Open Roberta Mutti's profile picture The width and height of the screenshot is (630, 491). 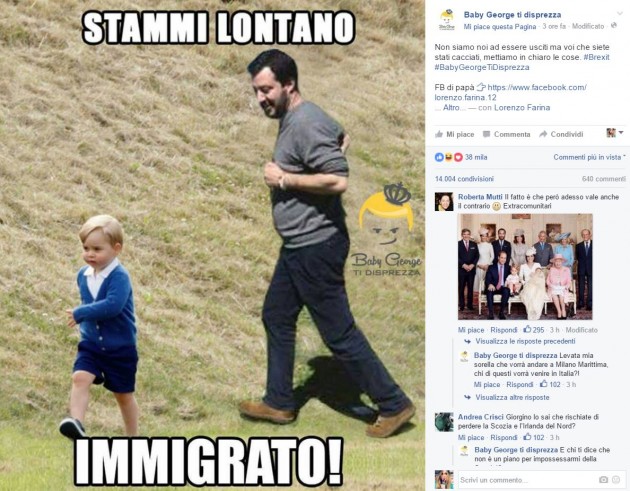click(444, 202)
